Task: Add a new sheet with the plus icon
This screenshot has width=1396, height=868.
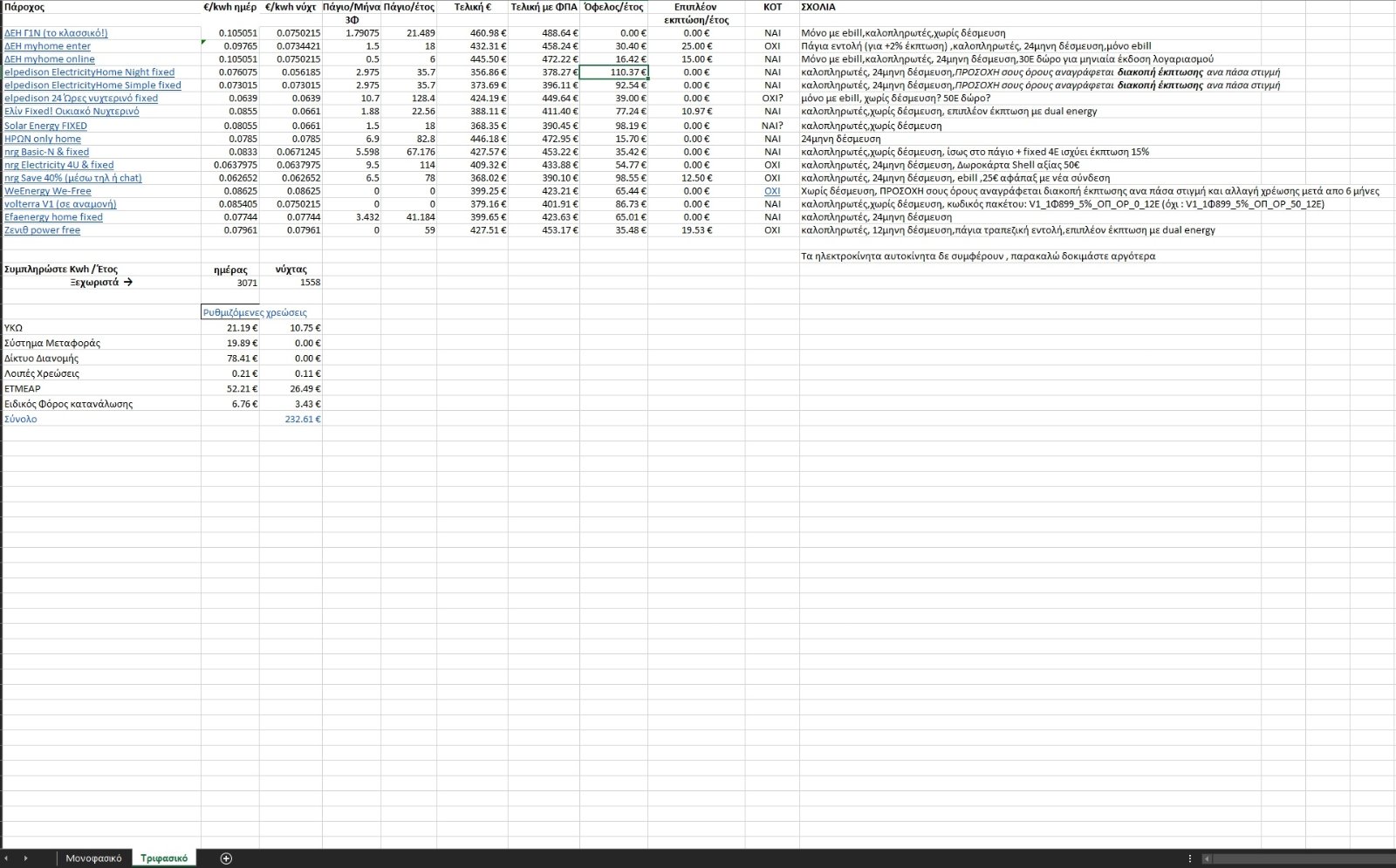Action: (x=226, y=858)
